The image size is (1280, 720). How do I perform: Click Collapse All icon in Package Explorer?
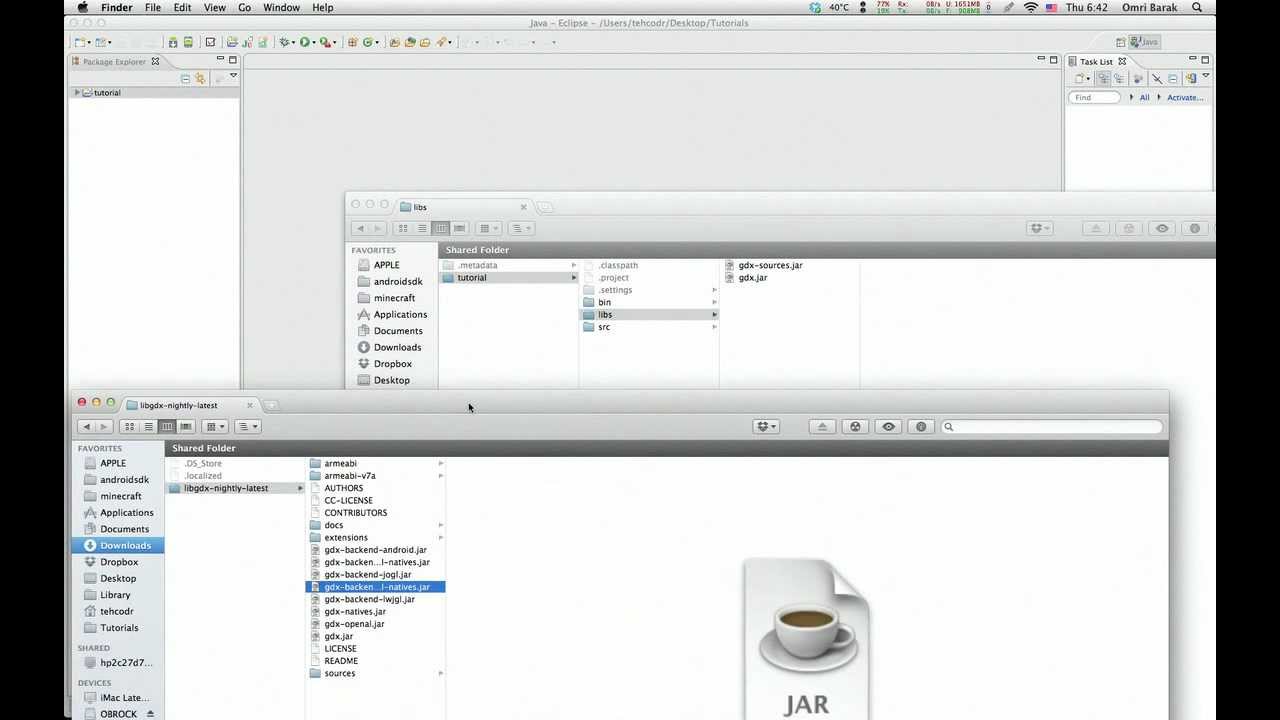coord(185,78)
